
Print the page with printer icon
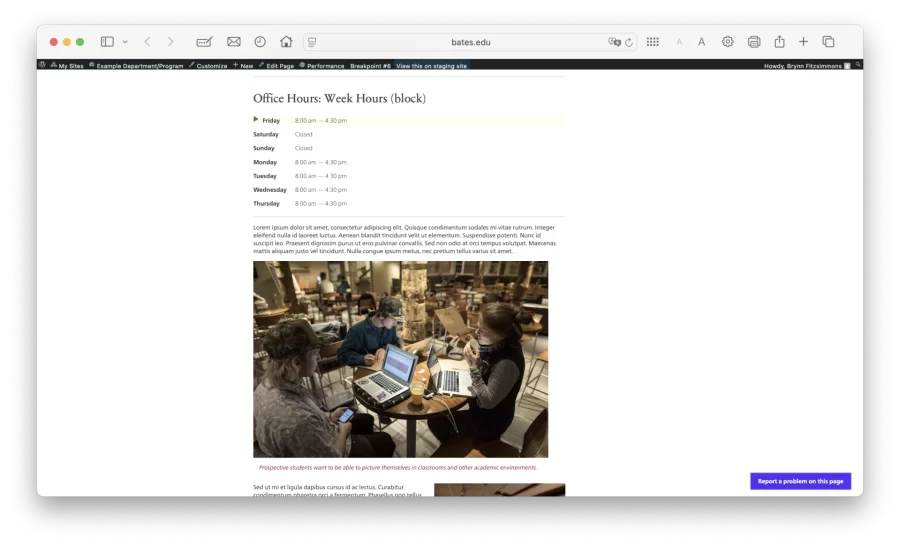pos(754,41)
